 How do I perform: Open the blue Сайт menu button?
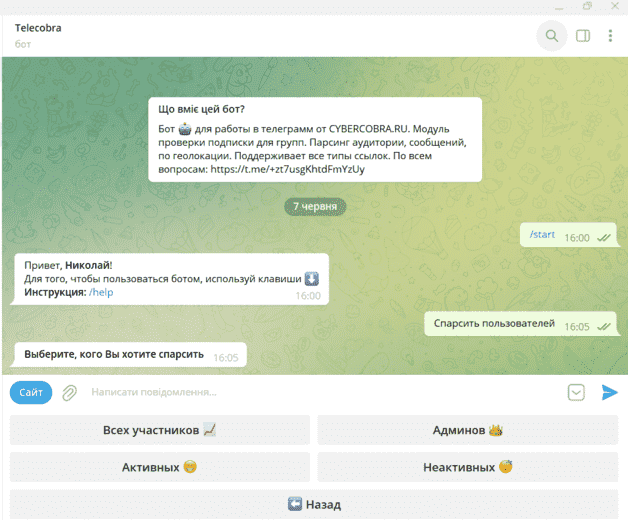pyautogui.click(x=31, y=392)
